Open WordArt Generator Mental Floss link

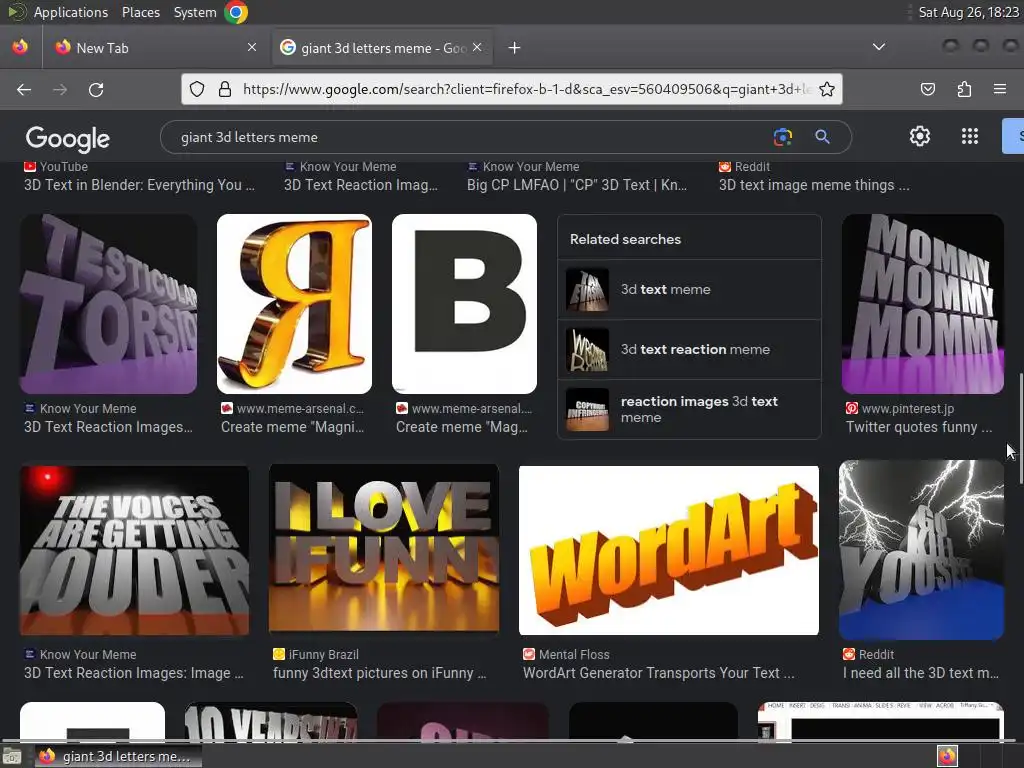(658, 673)
